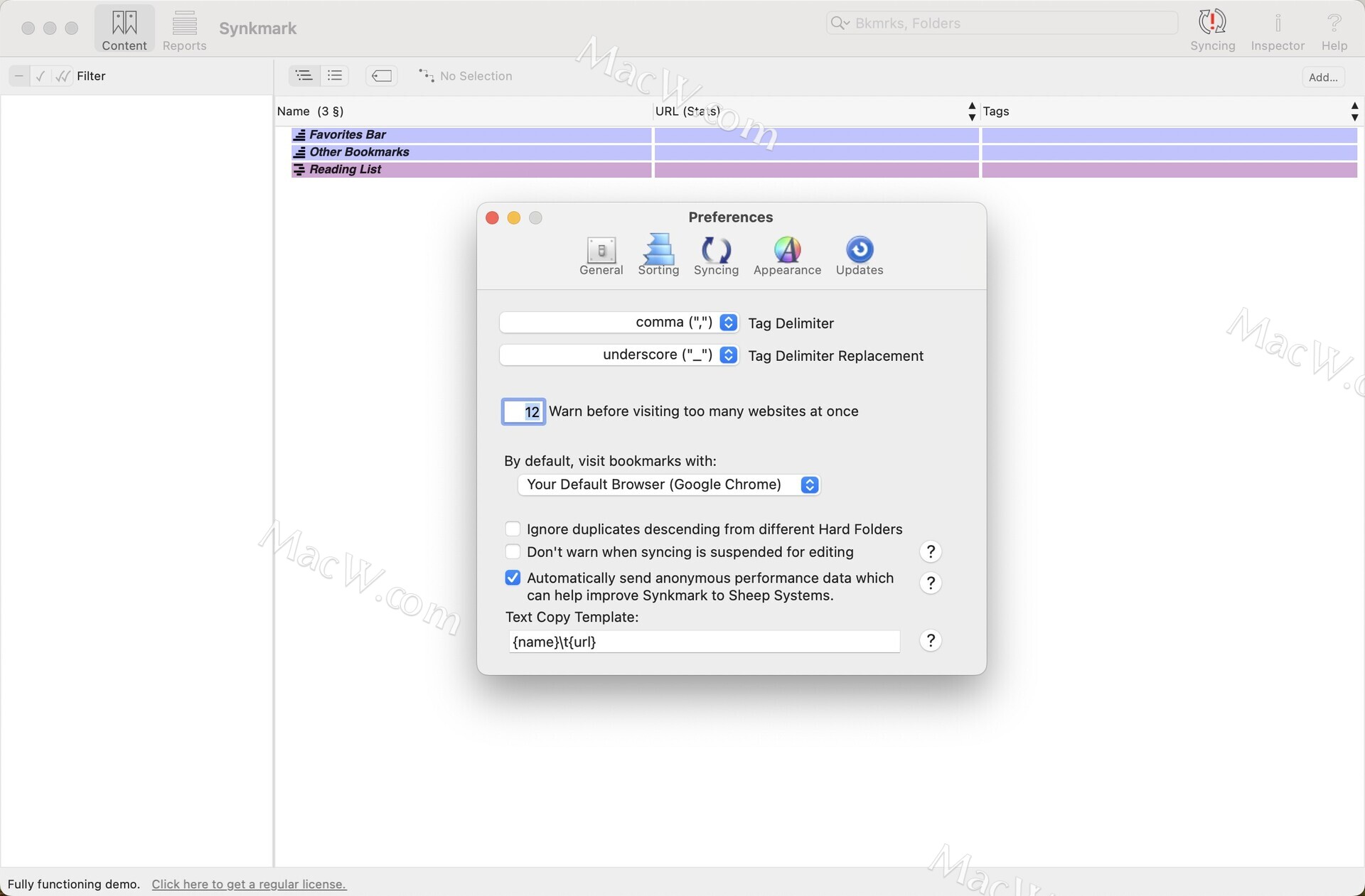The width and height of the screenshot is (1365, 896).
Task: Click the tag-shaped toolbar button
Action: [382, 75]
